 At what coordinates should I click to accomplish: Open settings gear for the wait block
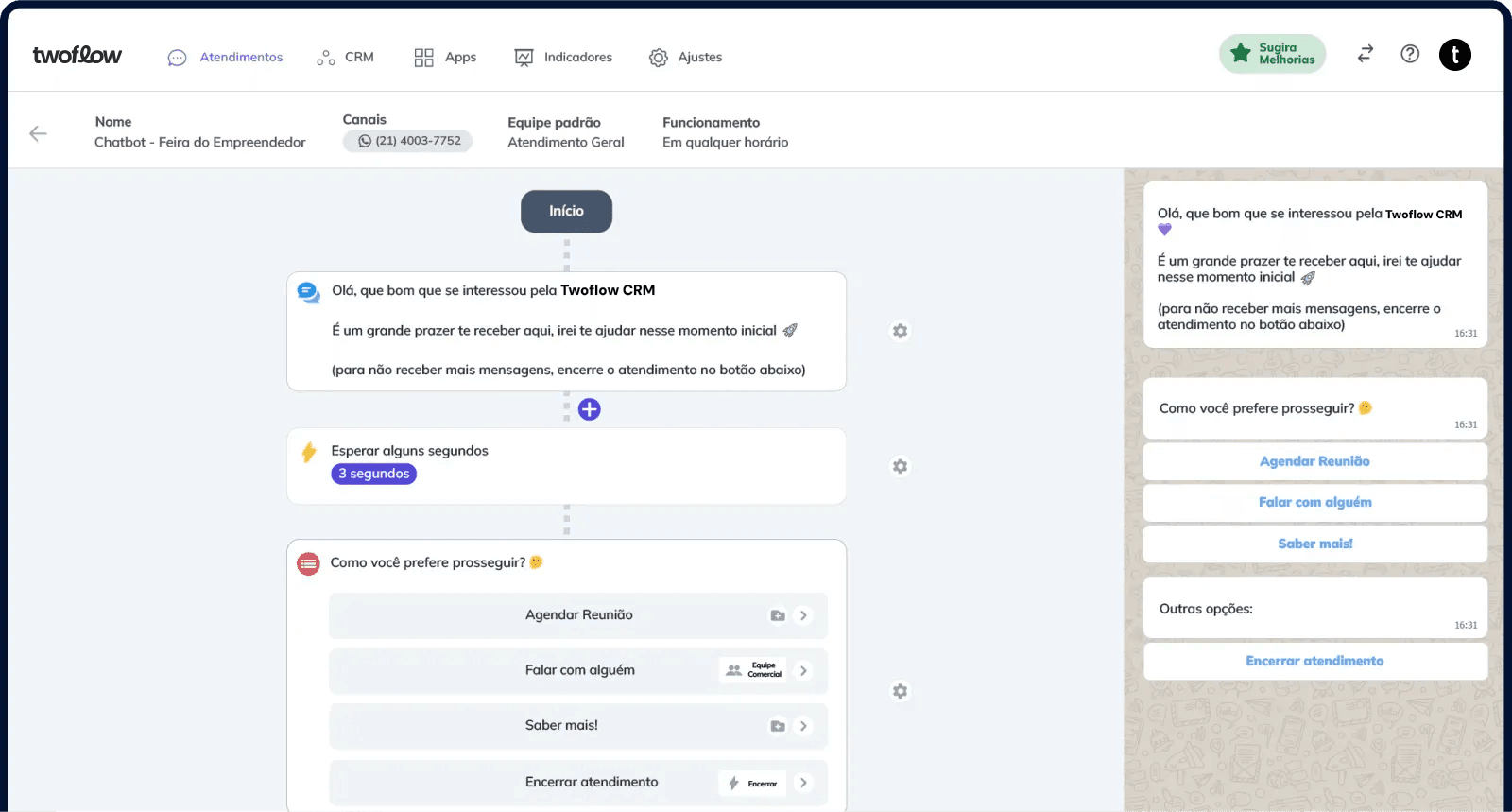coord(900,466)
